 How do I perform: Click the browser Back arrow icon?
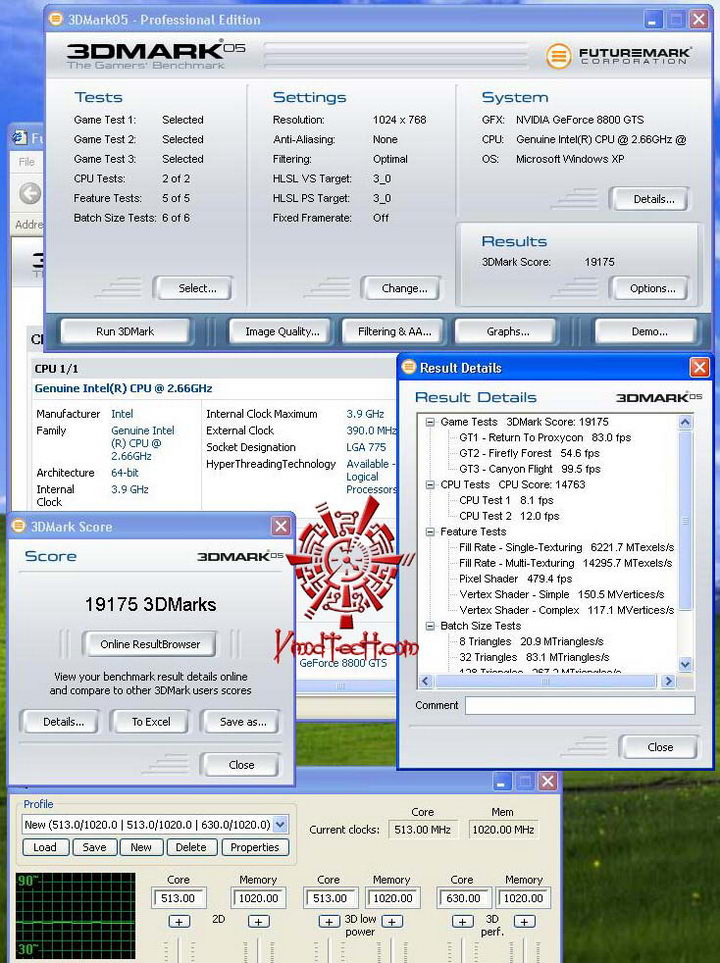(x=30, y=193)
